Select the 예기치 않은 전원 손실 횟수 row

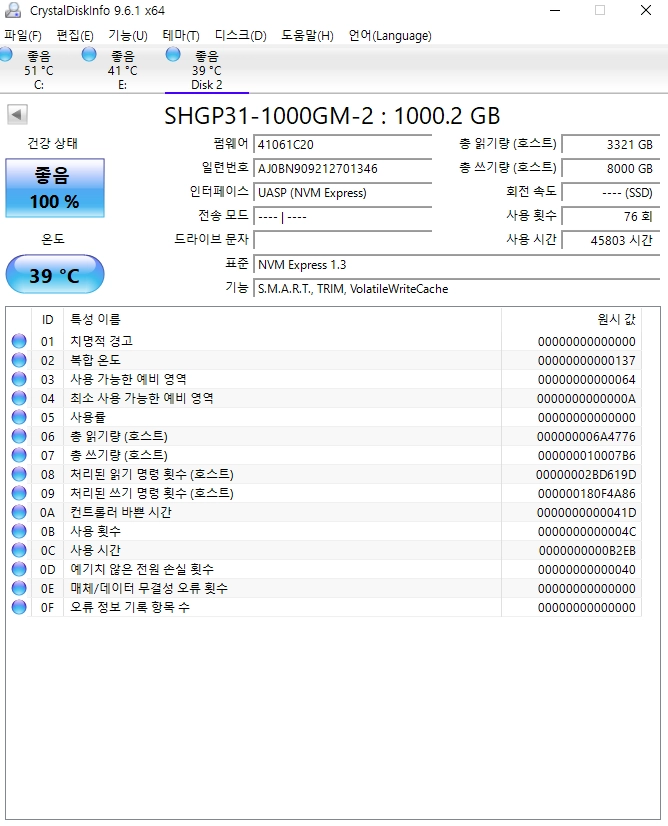tap(324, 569)
